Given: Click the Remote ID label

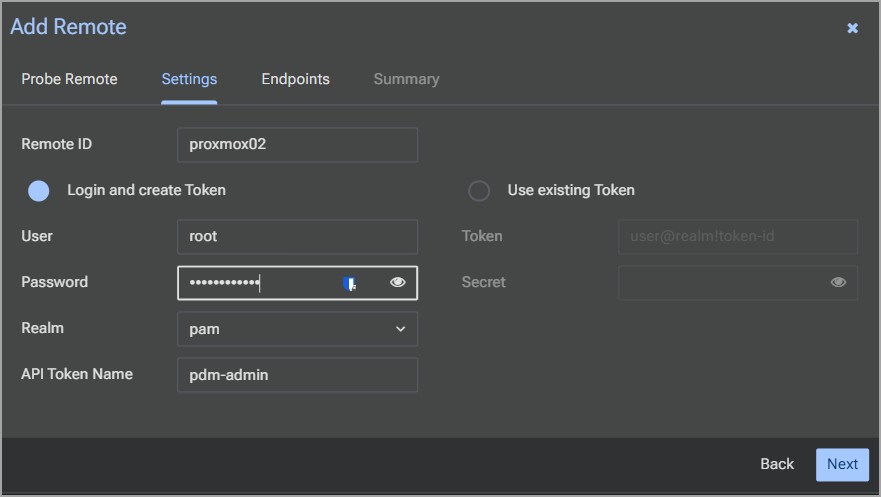Looking at the screenshot, I should (57, 144).
